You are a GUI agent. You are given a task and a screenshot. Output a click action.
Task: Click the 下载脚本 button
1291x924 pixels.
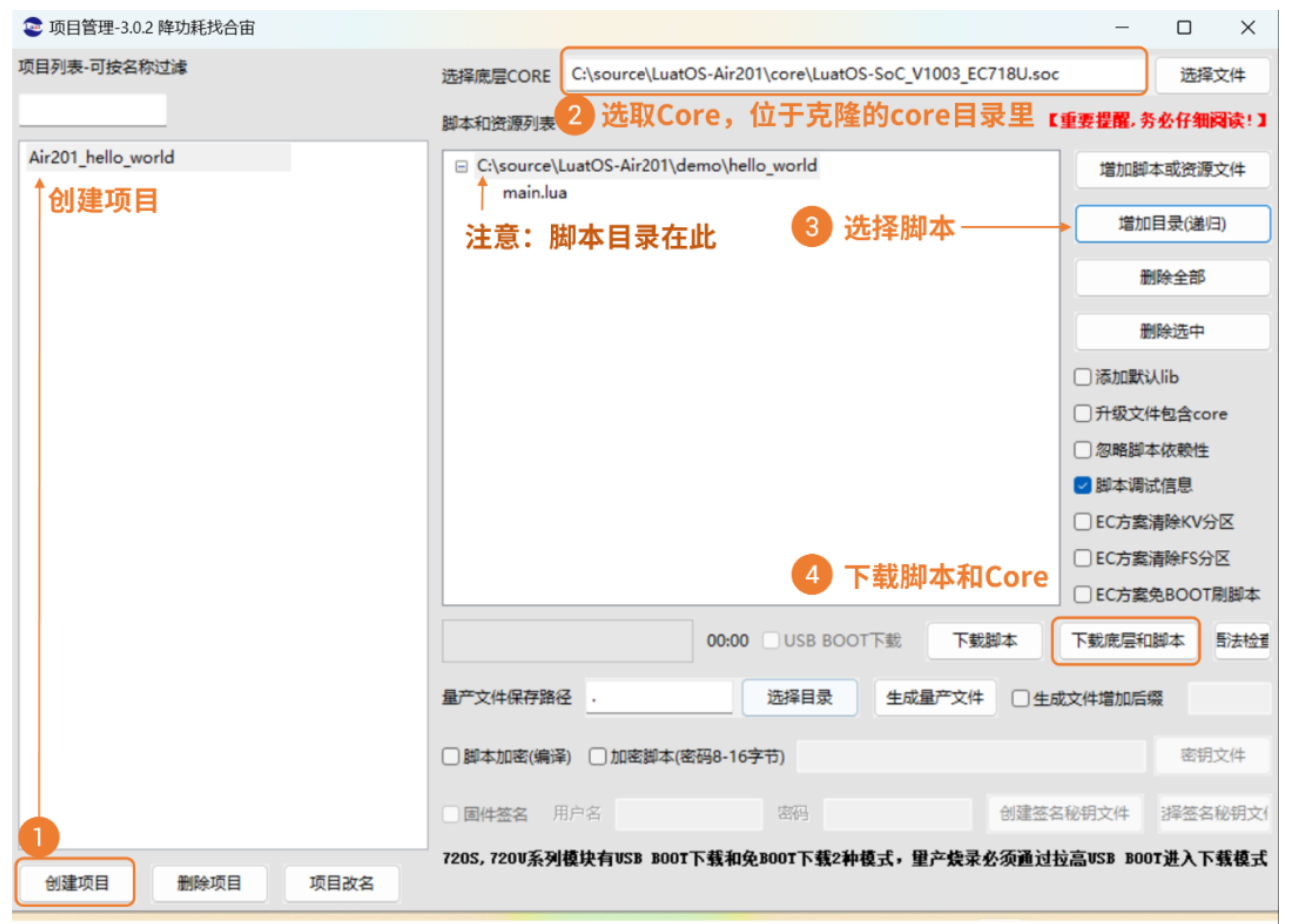(985, 641)
